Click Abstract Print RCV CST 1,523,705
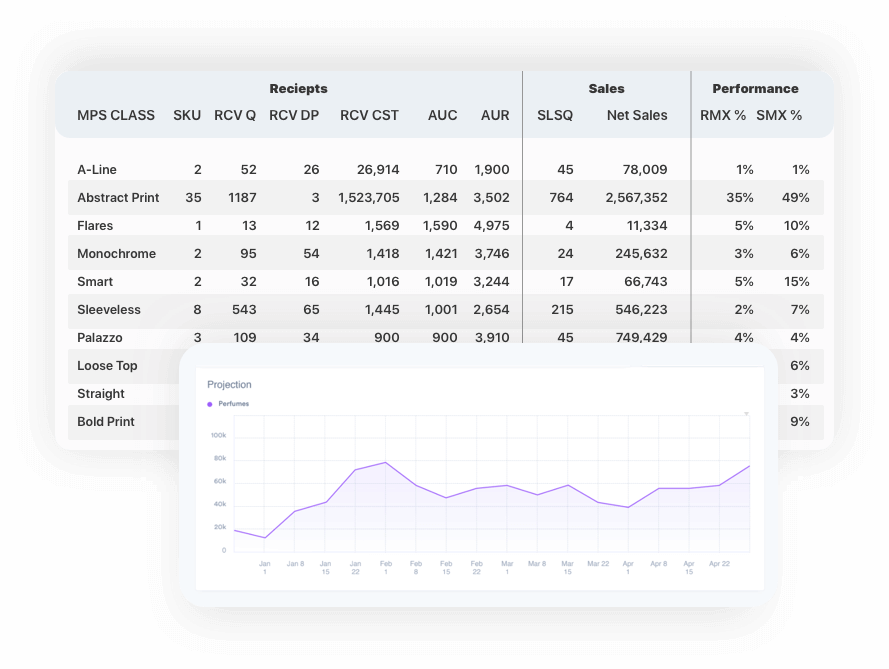This screenshot has width=889, height=669. (369, 197)
